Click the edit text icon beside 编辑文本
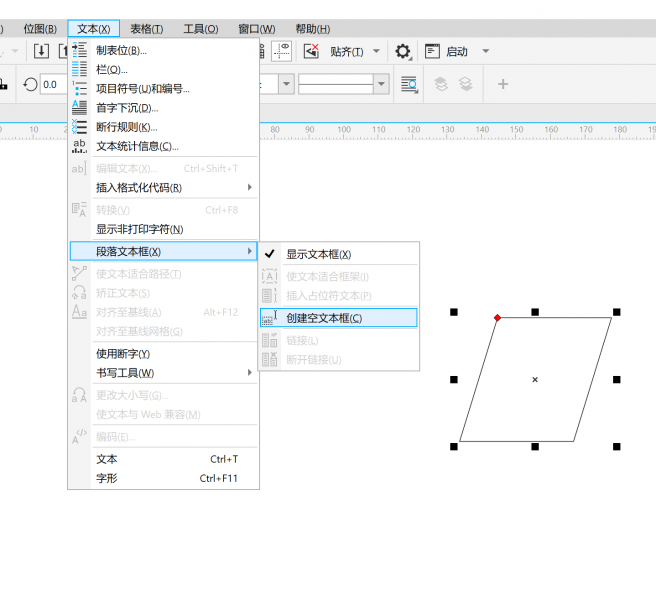 [x=79, y=168]
